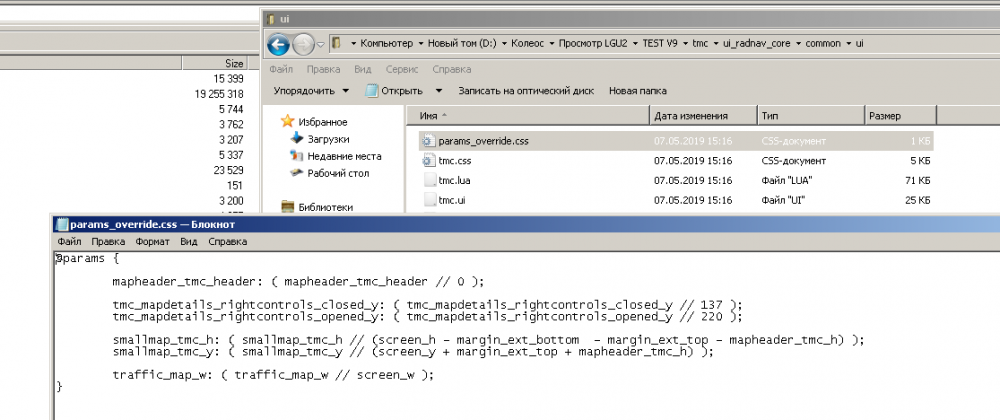Select the tmc.lua file name
Viewport: 1000px width, 420px height.
tap(454, 180)
